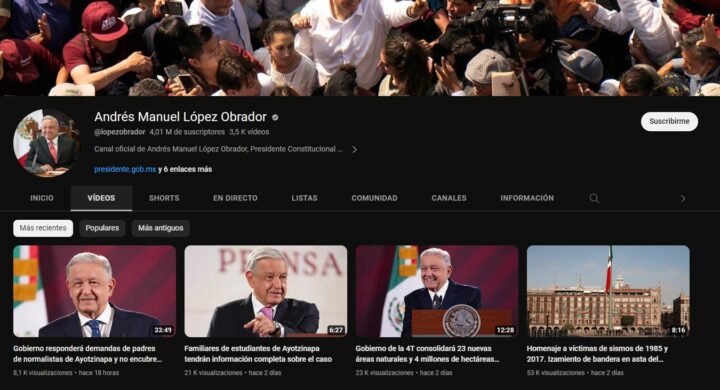Click the @lopezobrador handle

(119, 132)
